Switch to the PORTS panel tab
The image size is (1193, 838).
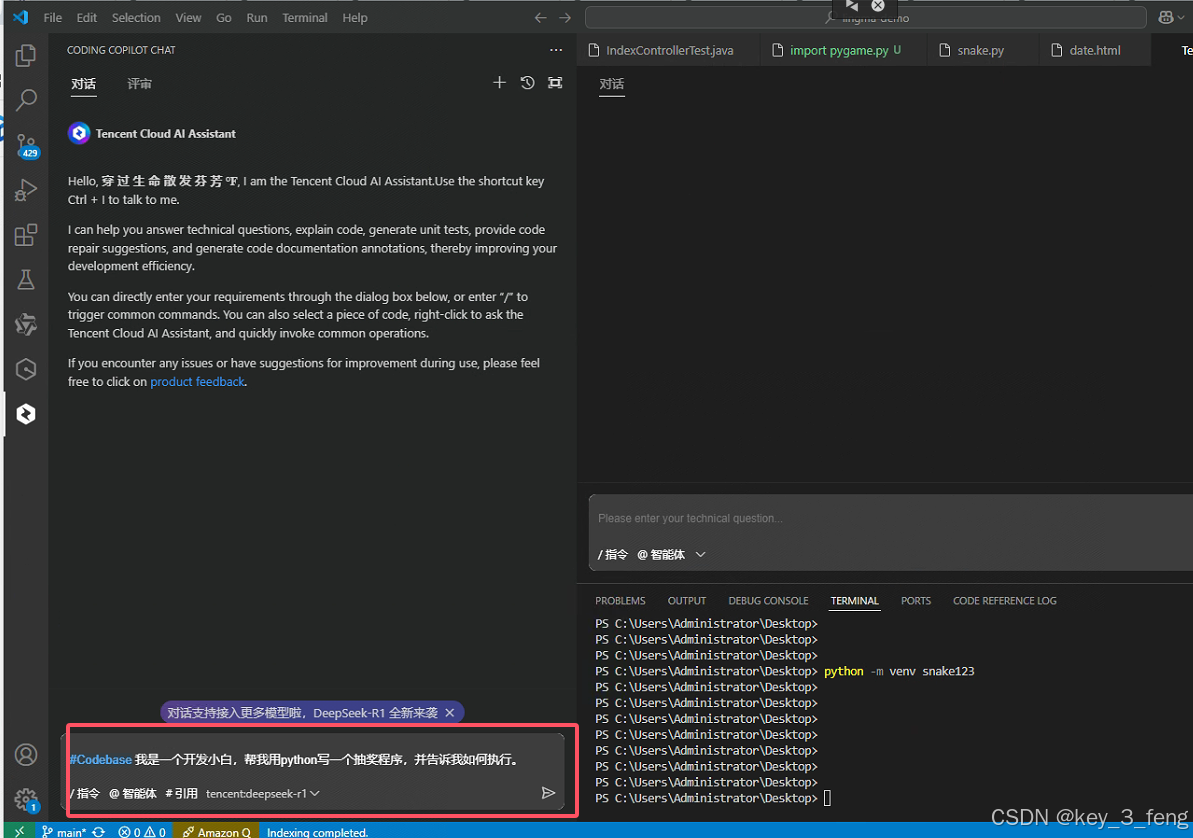(x=915, y=601)
